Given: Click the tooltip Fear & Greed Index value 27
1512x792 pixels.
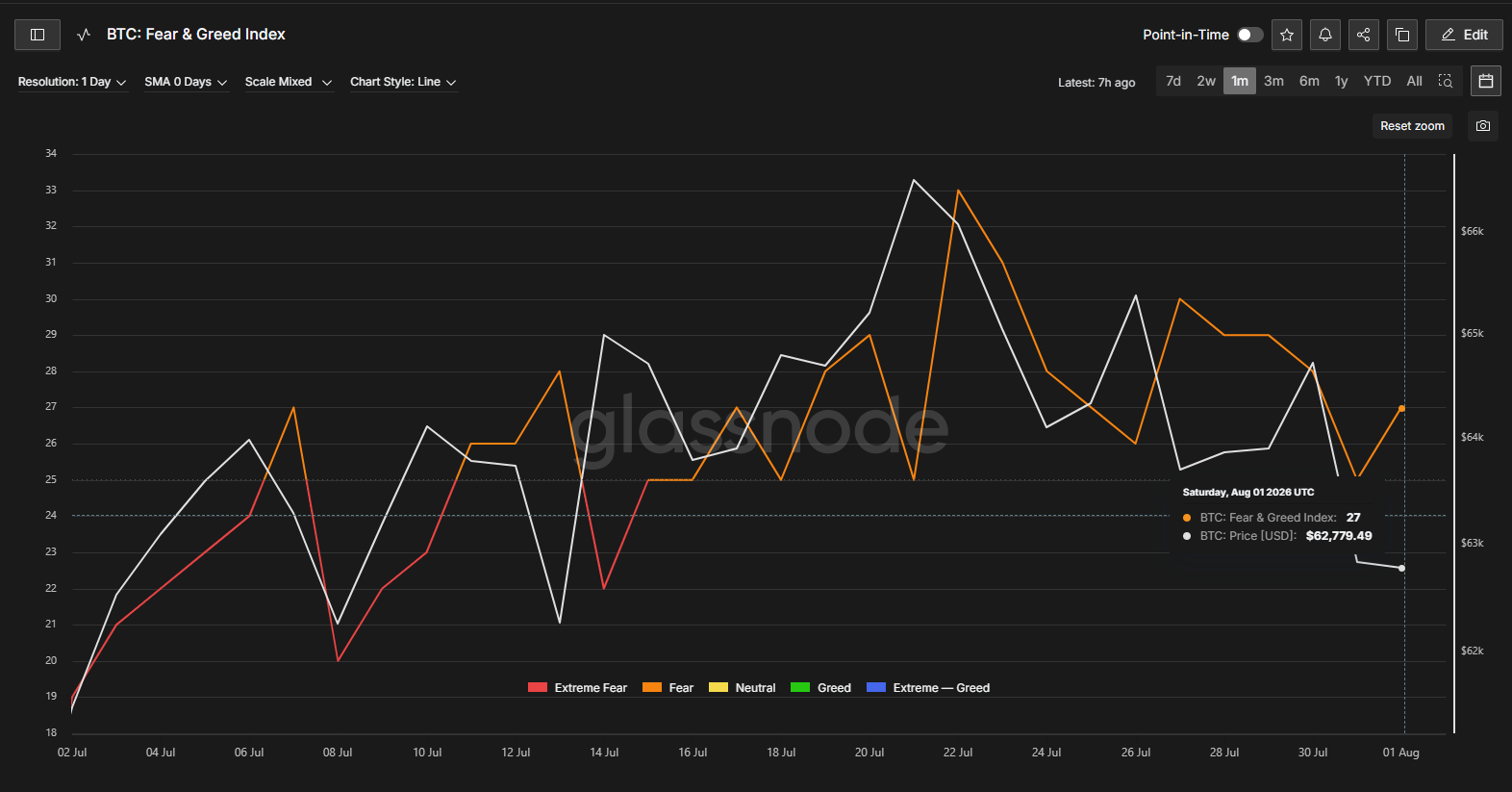Looking at the screenshot, I should 1353,518.
